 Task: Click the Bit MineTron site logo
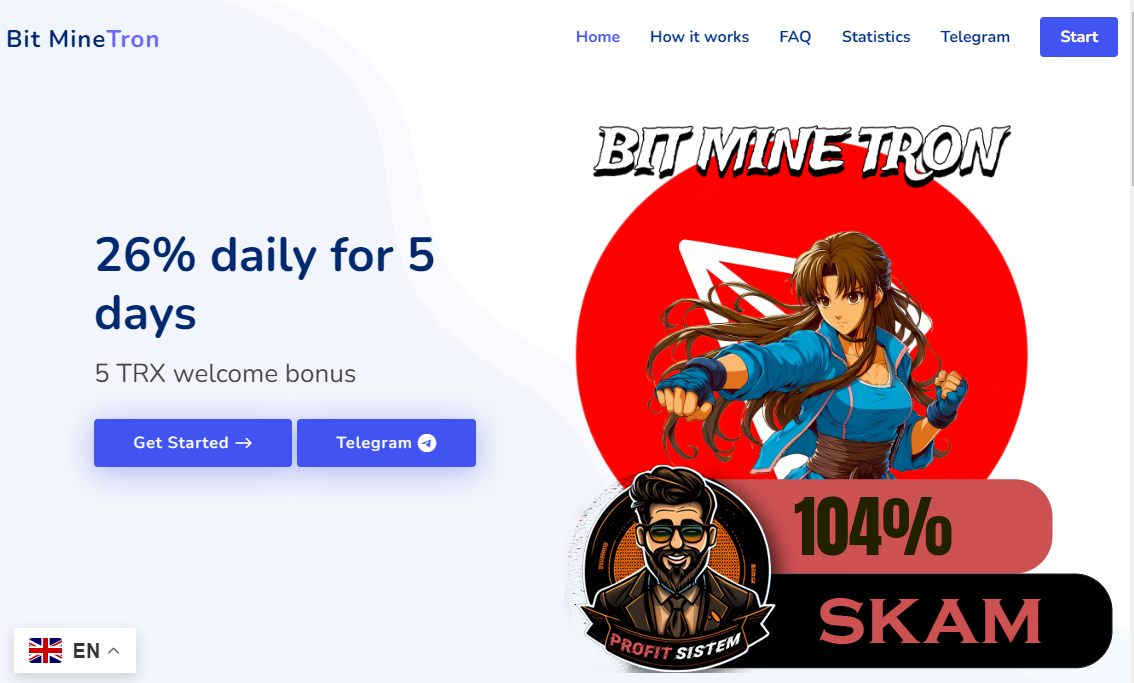[82, 38]
